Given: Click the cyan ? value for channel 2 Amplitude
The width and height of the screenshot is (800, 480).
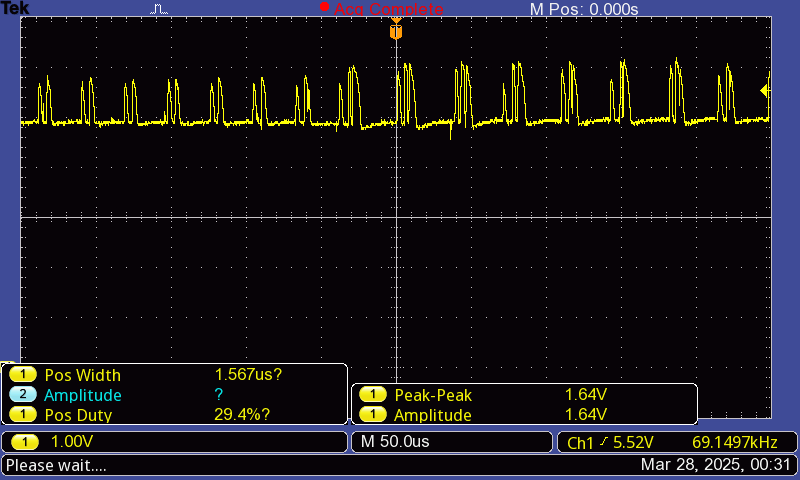Looking at the screenshot, I should click(x=218, y=394).
